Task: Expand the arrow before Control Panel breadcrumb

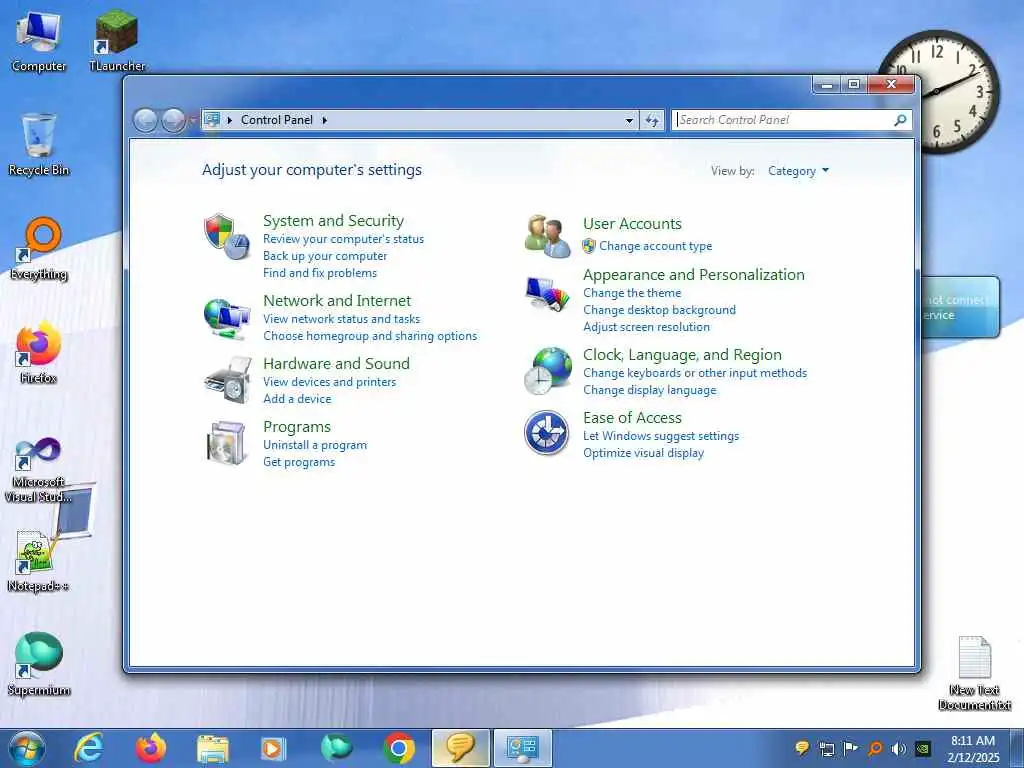Action: coord(230,120)
